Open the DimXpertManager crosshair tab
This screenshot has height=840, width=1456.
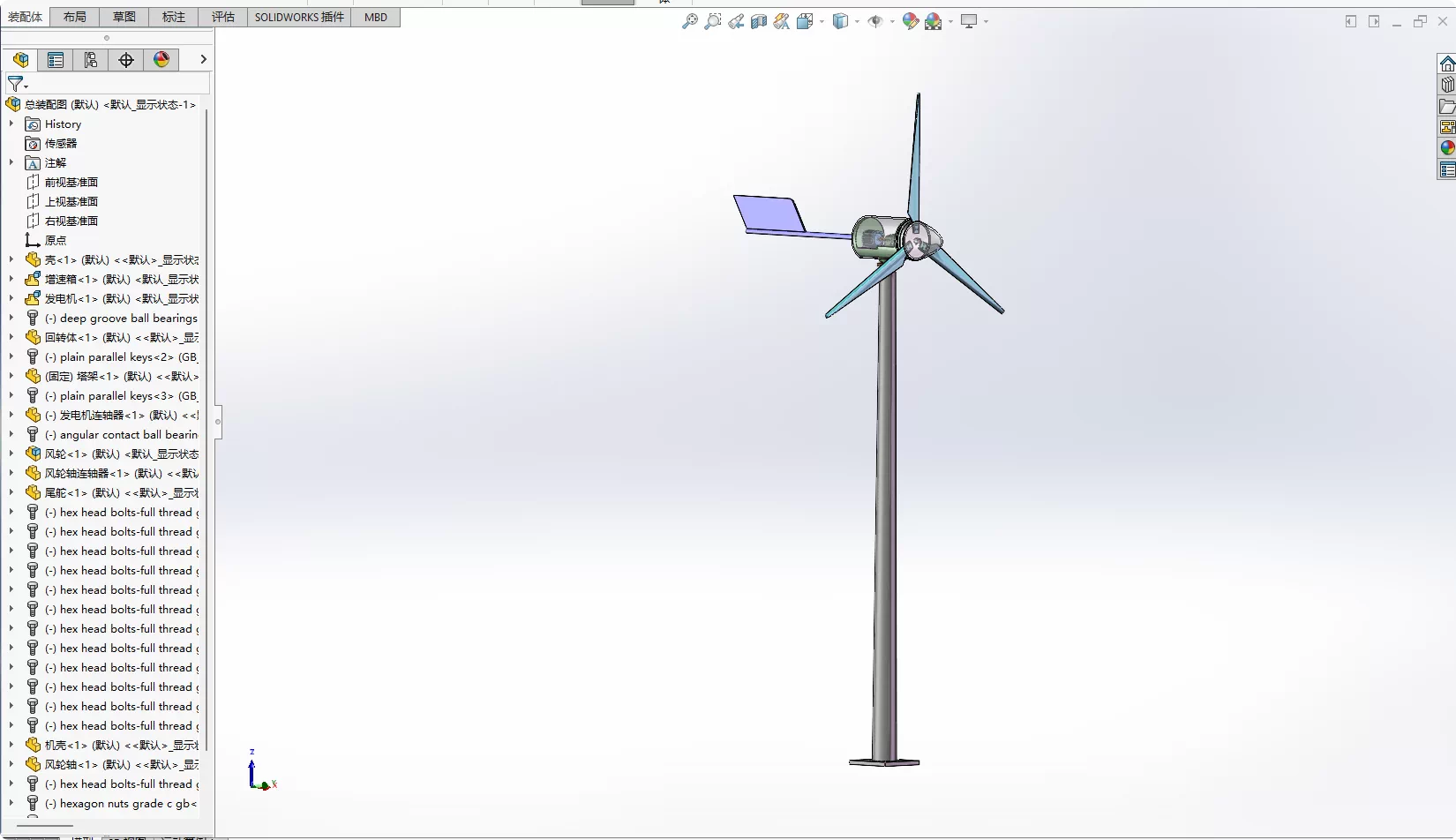(x=126, y=60)
